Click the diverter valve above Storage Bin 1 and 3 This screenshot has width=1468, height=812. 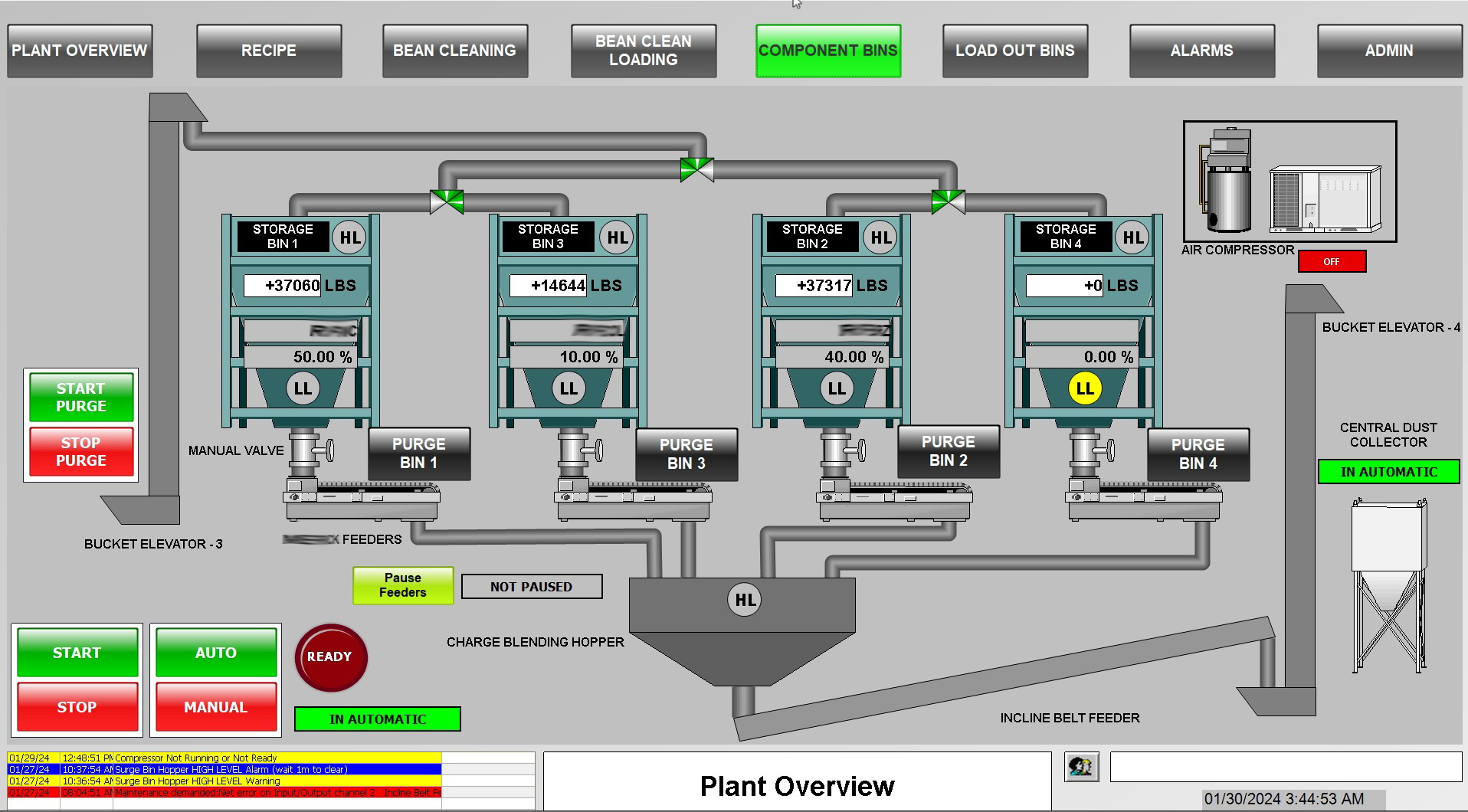click(x=447, y=202)
